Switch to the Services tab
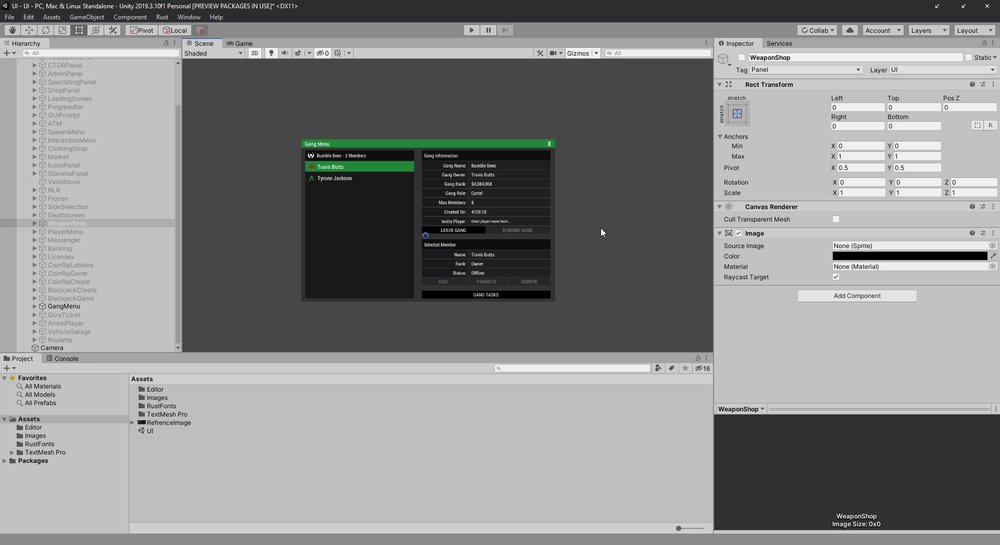 coord(779,43)
